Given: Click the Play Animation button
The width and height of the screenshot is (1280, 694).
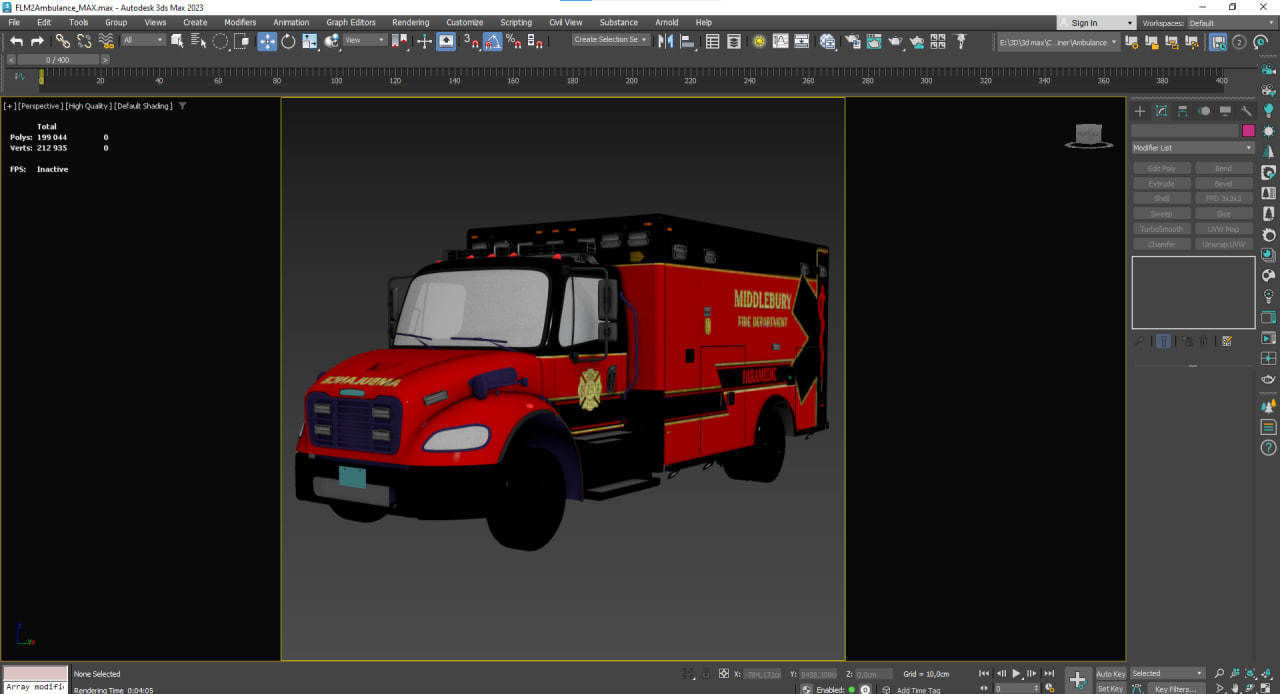Looking at the screenshot, I should 1016,674.
